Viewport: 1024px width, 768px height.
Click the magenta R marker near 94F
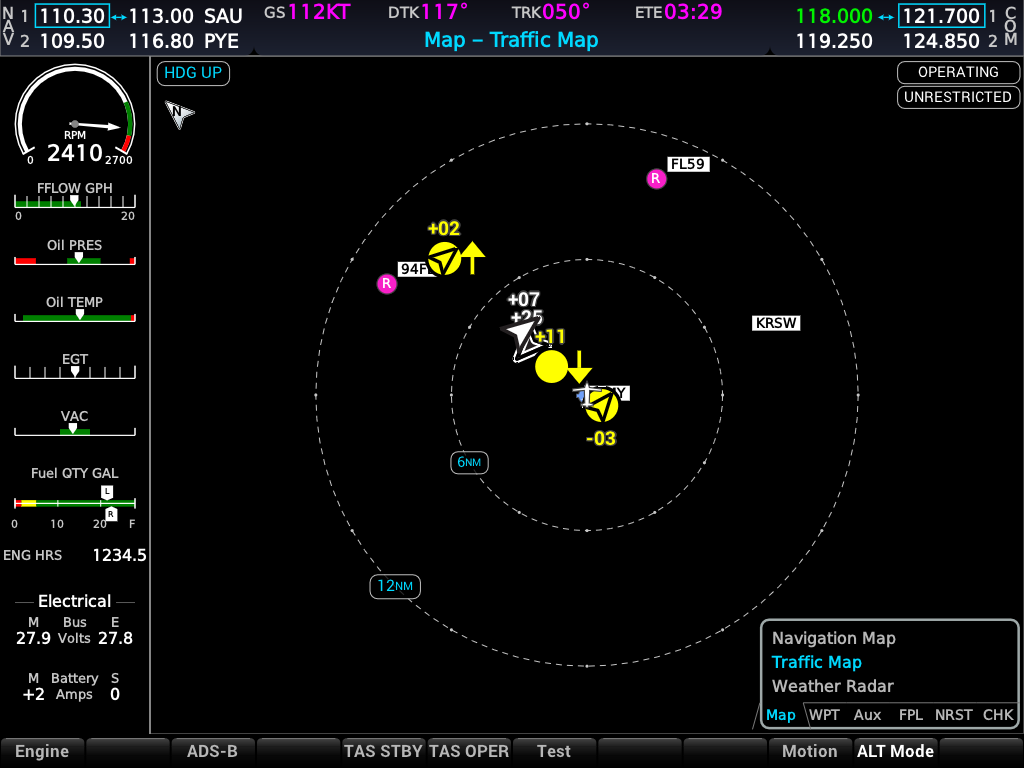(387, 283)
